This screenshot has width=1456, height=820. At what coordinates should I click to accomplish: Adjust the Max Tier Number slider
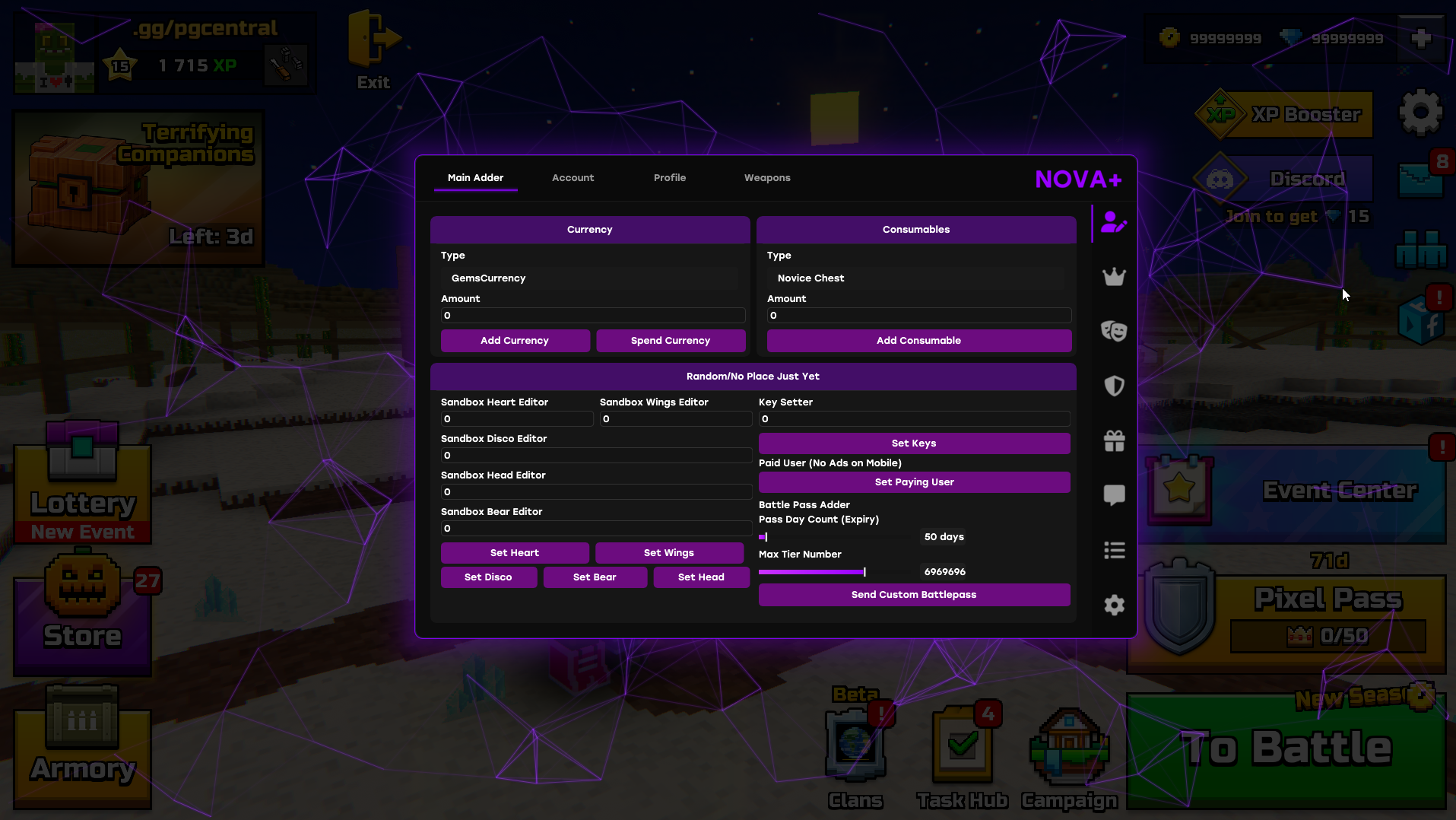(x=864, y=571)
